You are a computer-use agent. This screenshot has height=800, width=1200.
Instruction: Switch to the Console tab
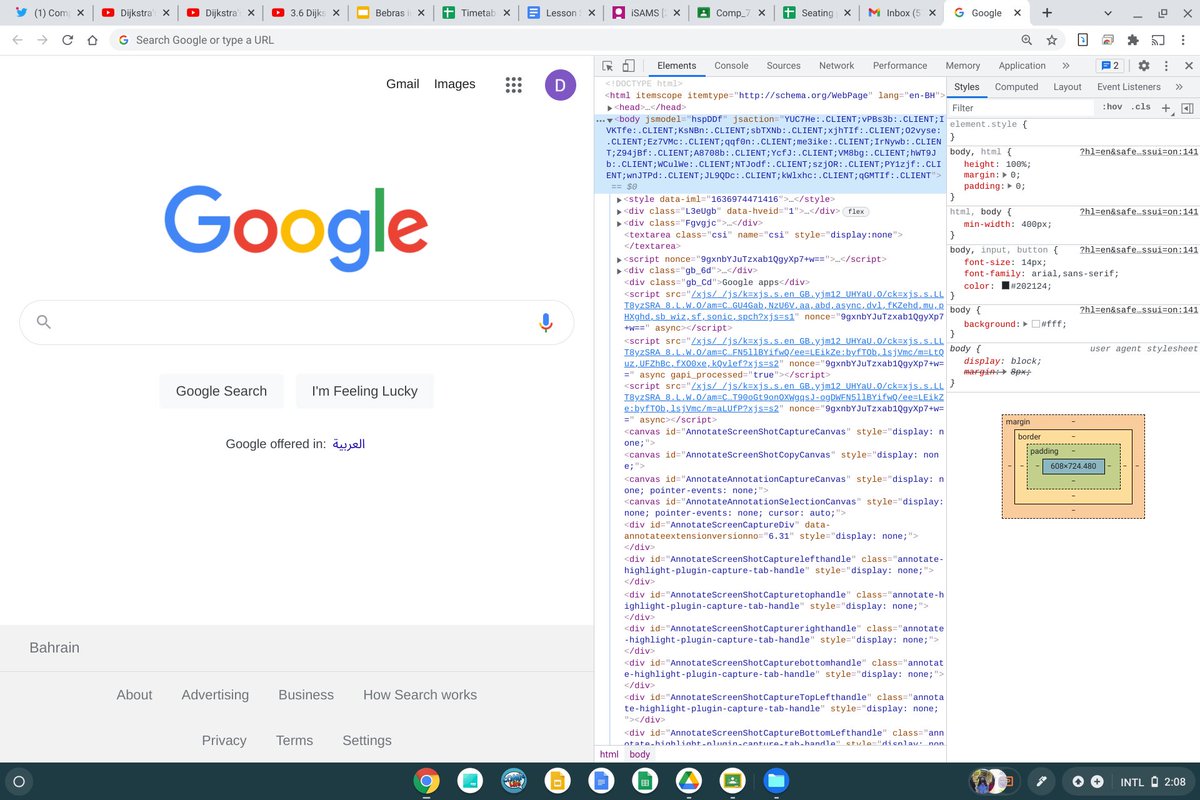pos(731,66)
